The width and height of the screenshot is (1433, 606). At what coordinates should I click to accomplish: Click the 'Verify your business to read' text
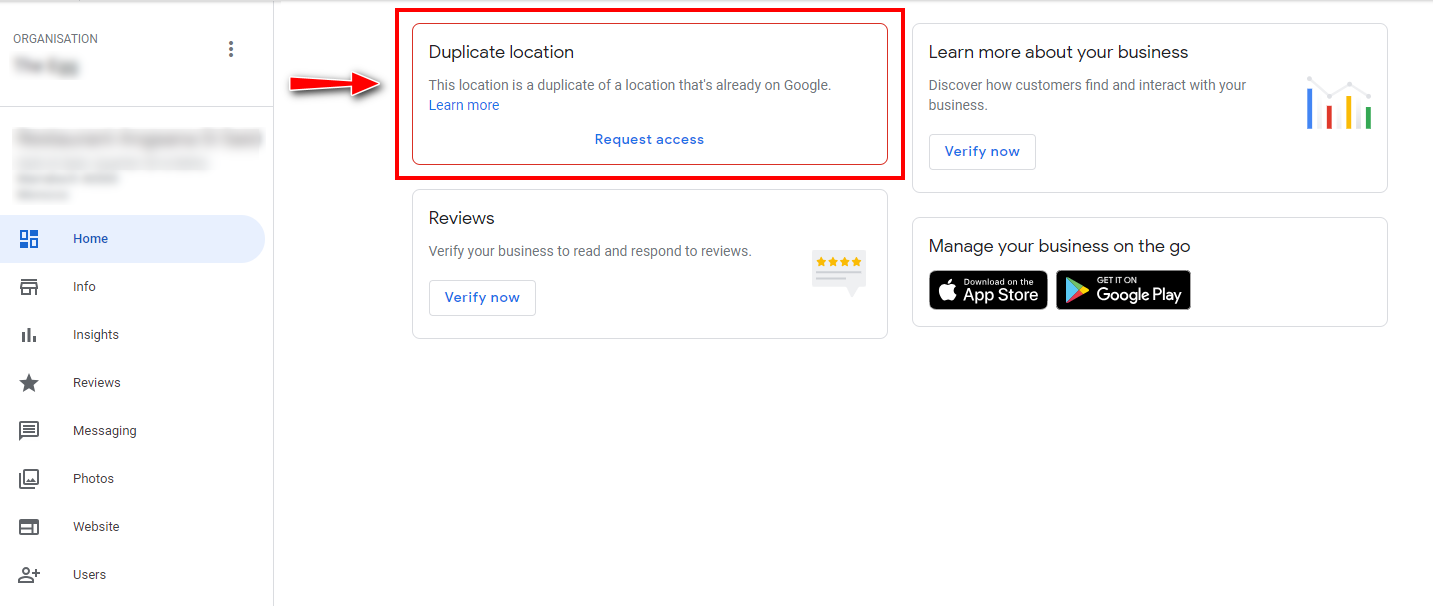[x=590, y=251]
